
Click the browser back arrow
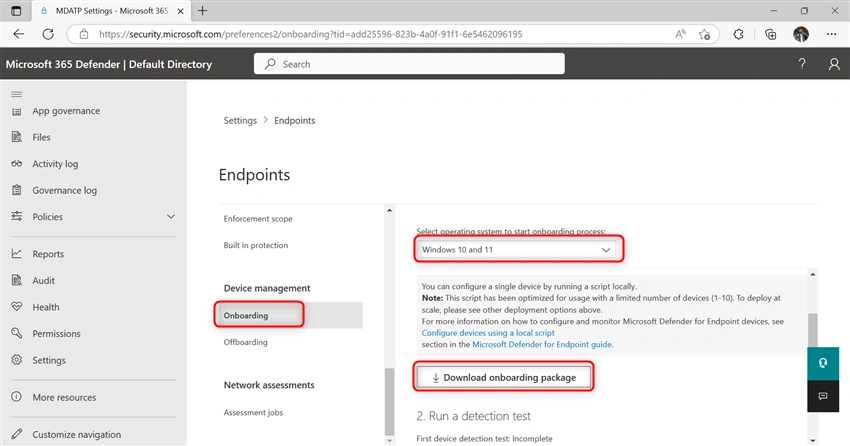[19, 34]
